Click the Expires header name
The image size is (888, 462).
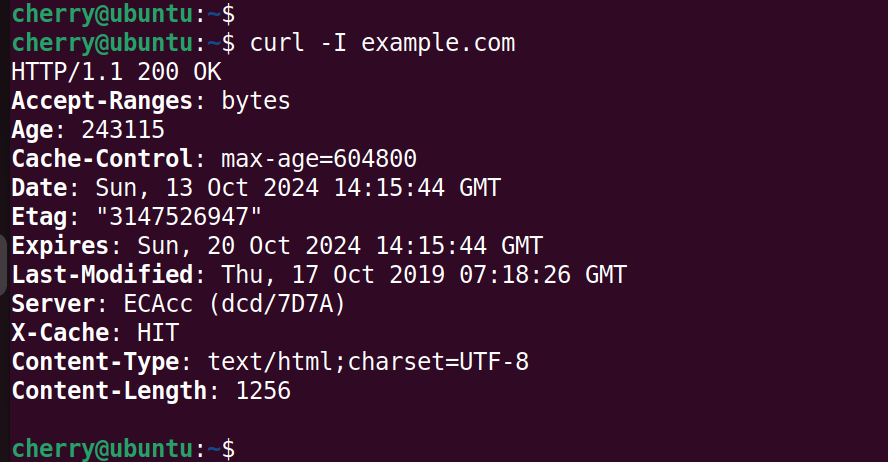60,246
